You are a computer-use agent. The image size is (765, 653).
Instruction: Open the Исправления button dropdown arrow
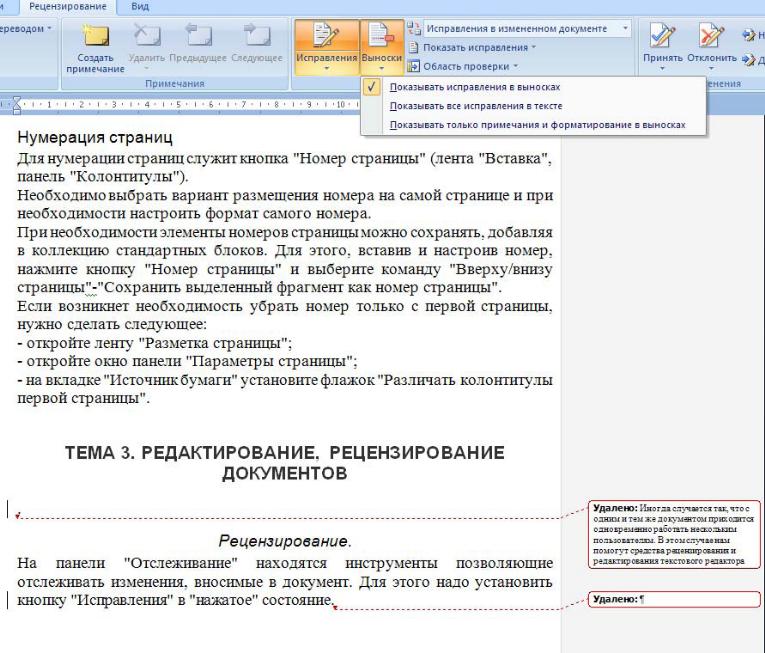coord(326,69)
